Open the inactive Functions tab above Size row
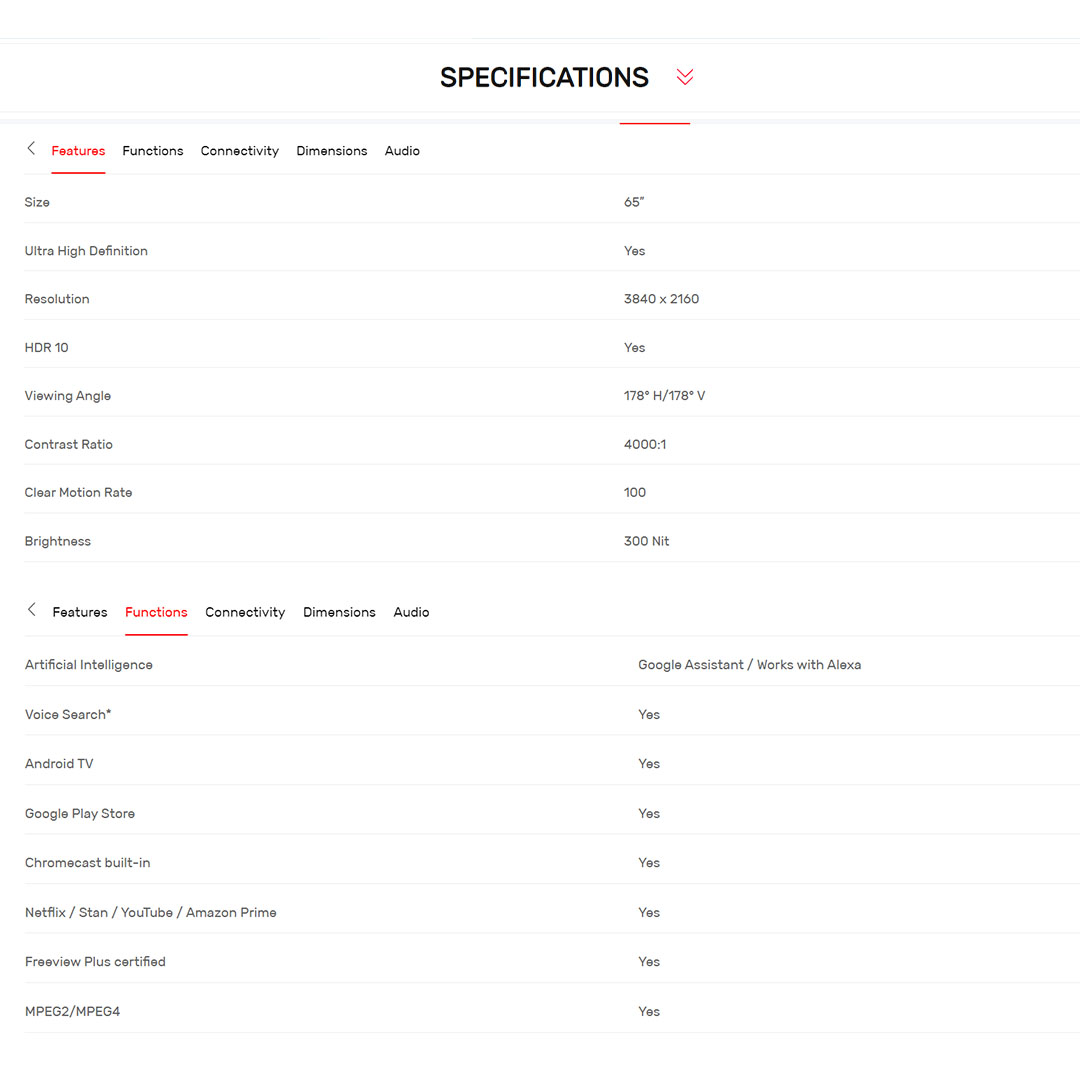Screen dimensions: 1080x1080 [x=153, y=151]
